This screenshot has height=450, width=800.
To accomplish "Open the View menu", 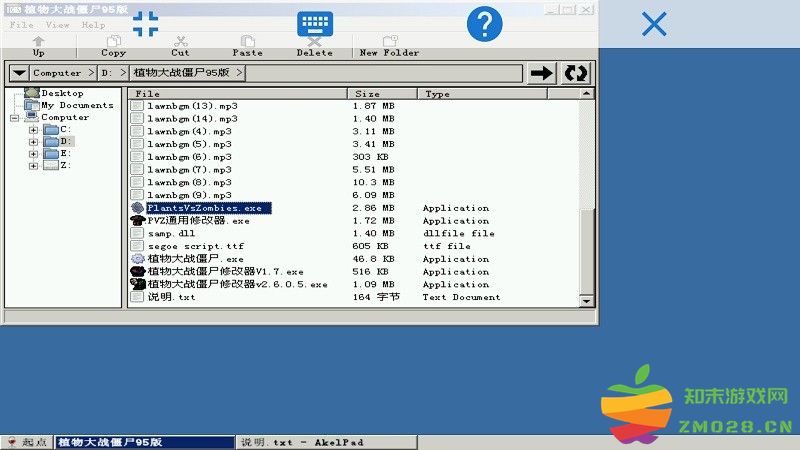I will pyautogui.click(x=58, y=25).
